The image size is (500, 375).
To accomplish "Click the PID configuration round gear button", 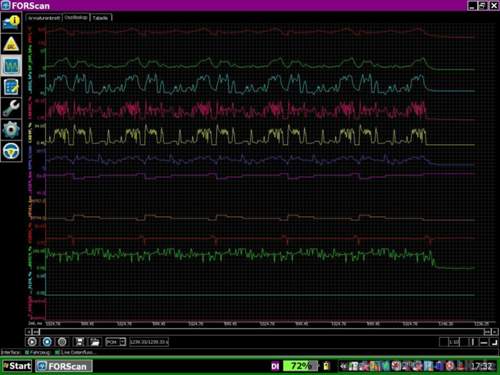I will (62, 342).
